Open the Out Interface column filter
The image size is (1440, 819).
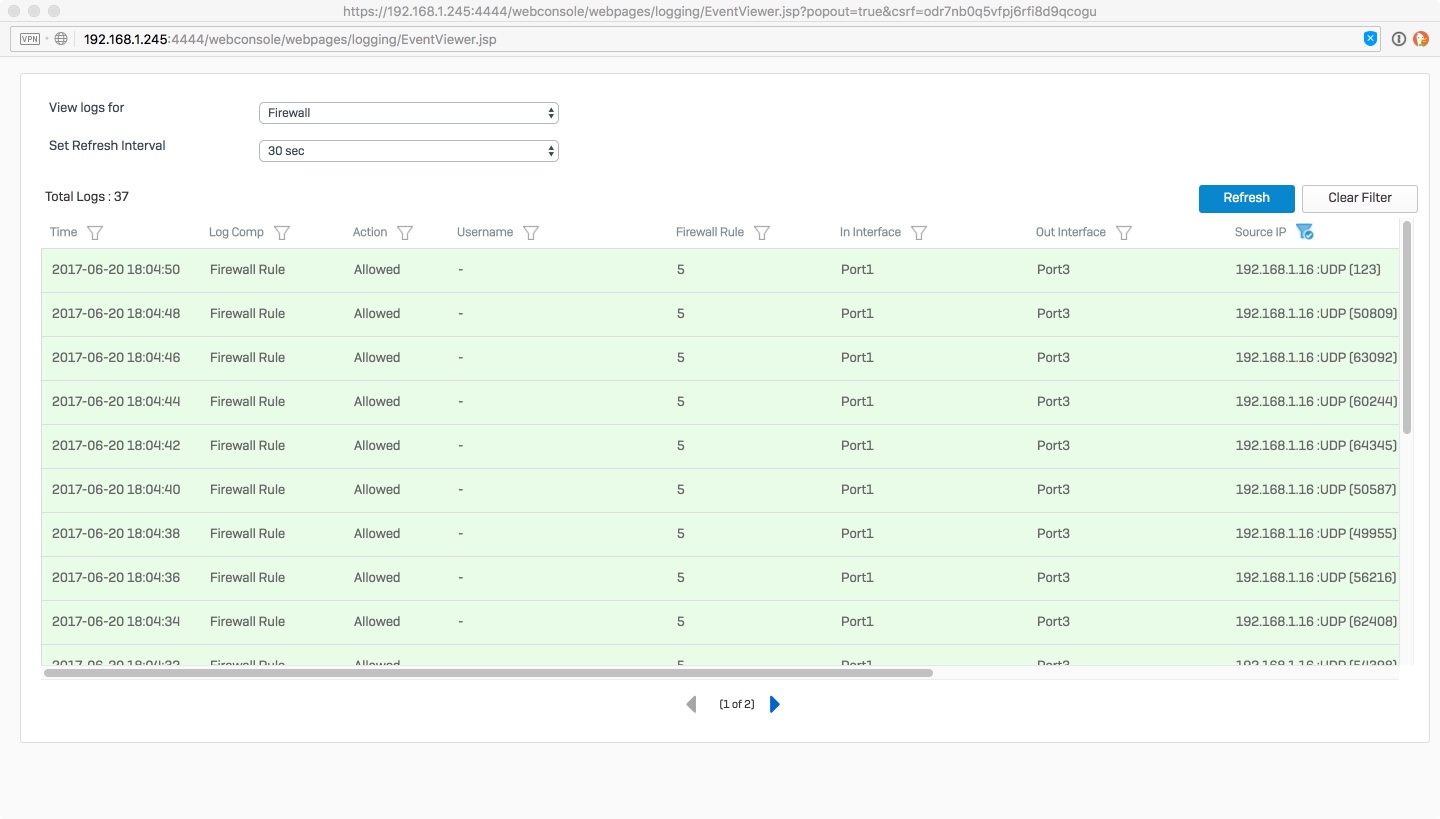[x=1124, y=233]
